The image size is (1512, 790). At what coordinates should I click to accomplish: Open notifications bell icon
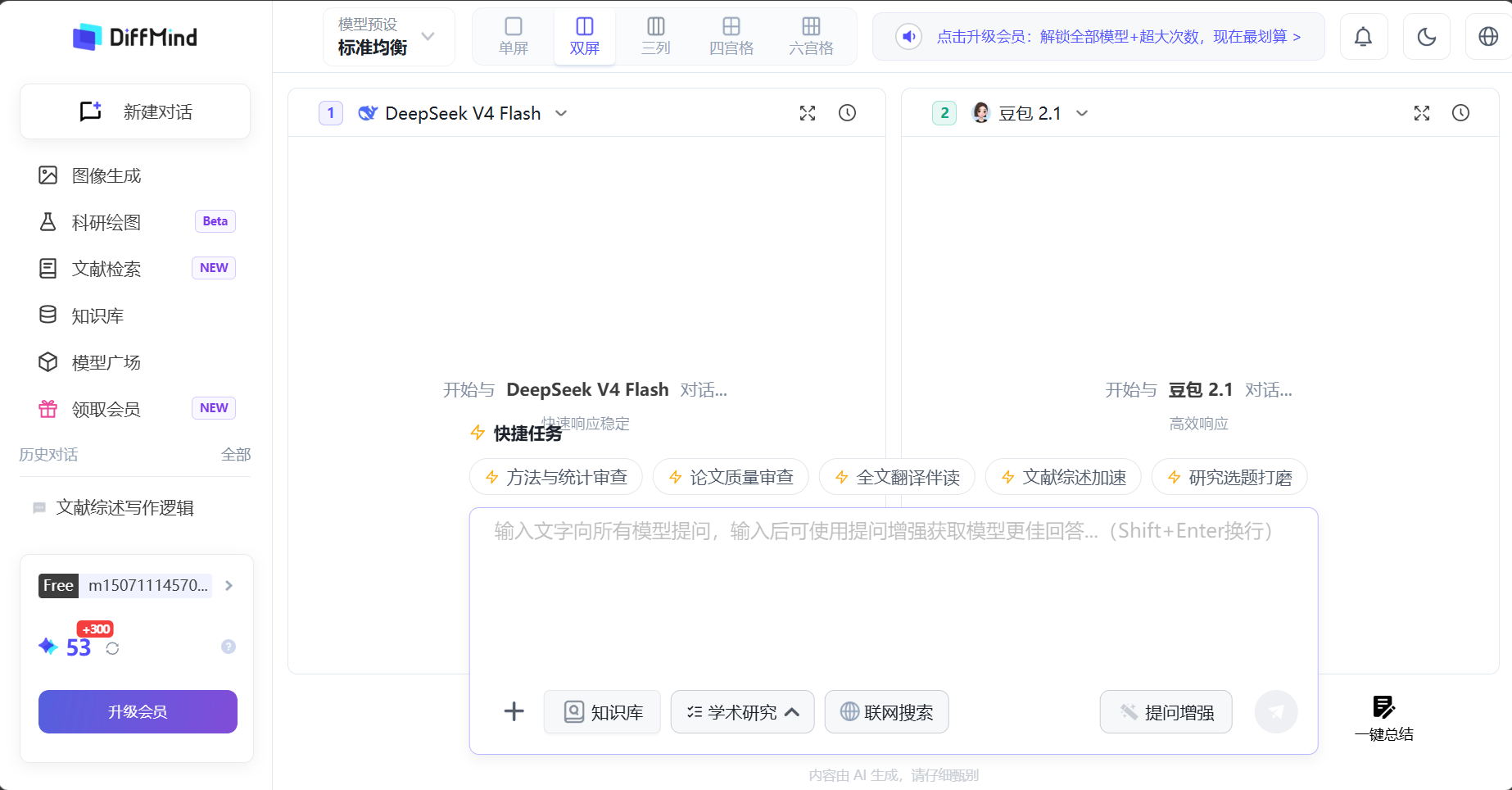(x=1364, y=37)
